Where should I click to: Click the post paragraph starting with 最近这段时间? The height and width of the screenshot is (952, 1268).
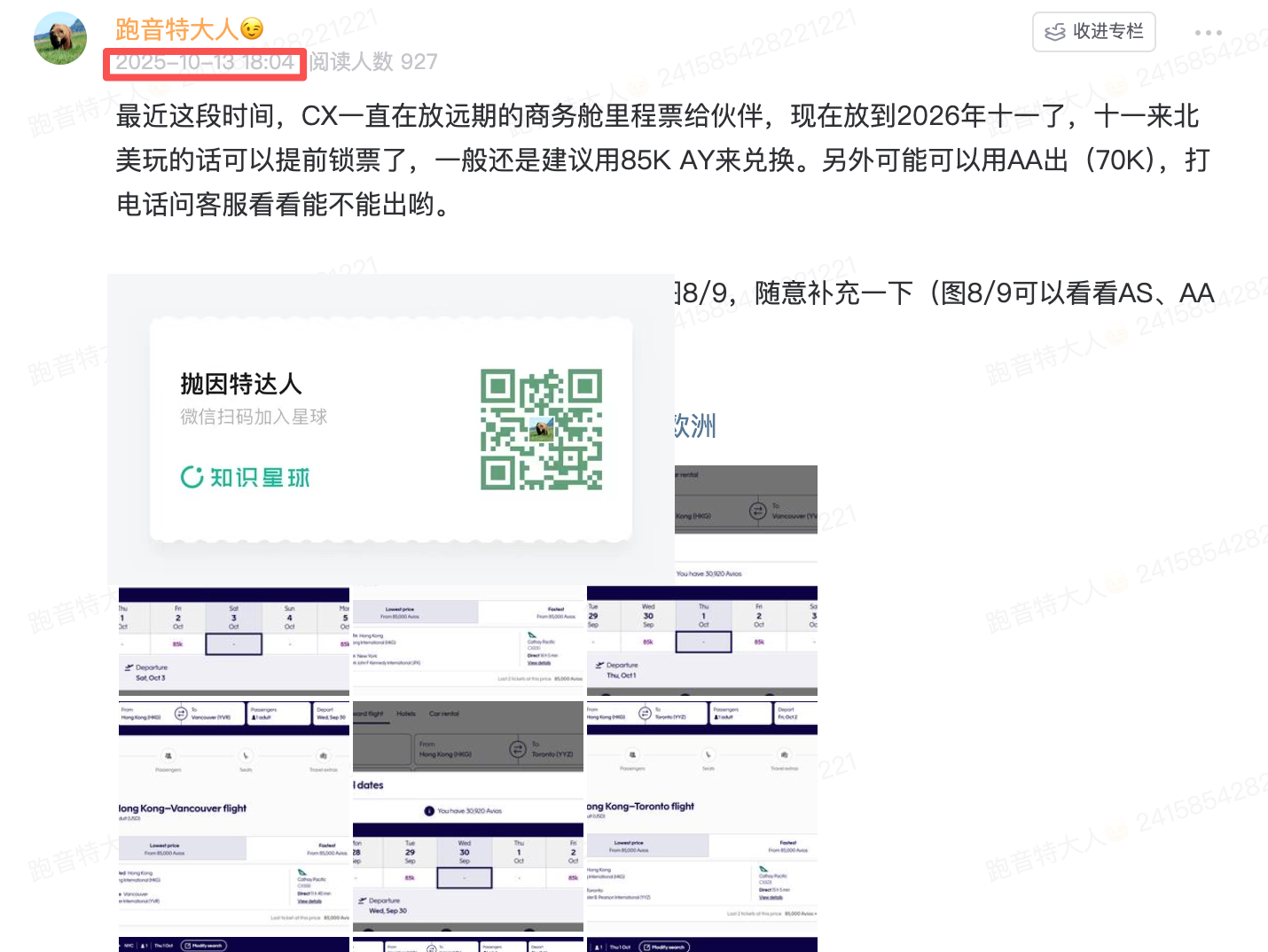(662, 160)
